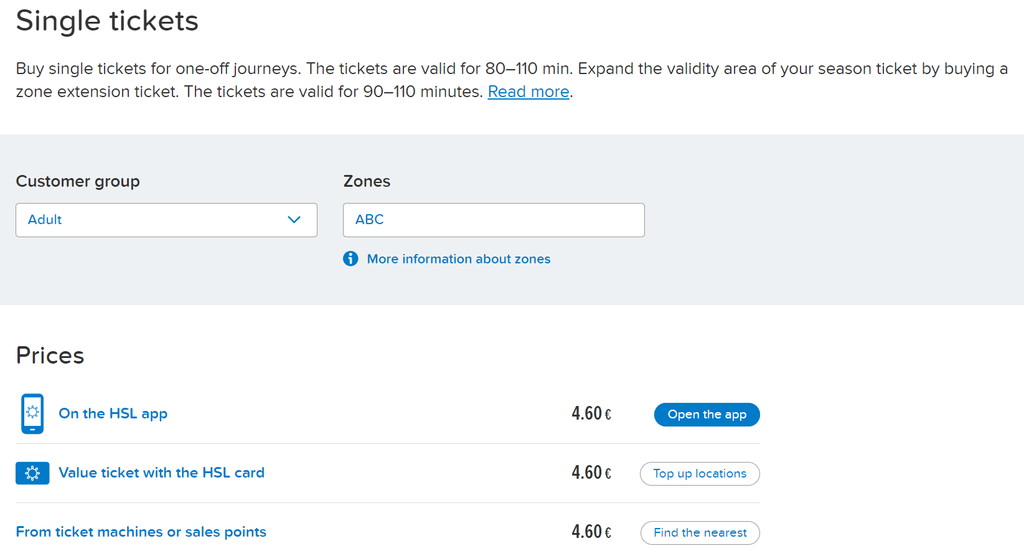
Task: Click the Zones label above the field
Action: point(366,181)
